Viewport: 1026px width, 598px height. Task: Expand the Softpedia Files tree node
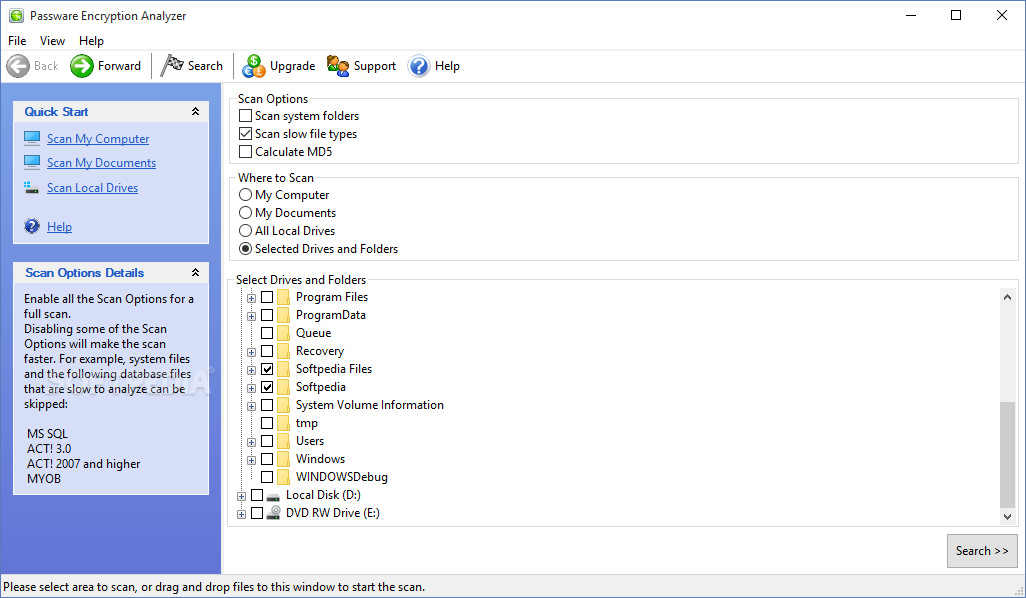(x=251, y=370)
